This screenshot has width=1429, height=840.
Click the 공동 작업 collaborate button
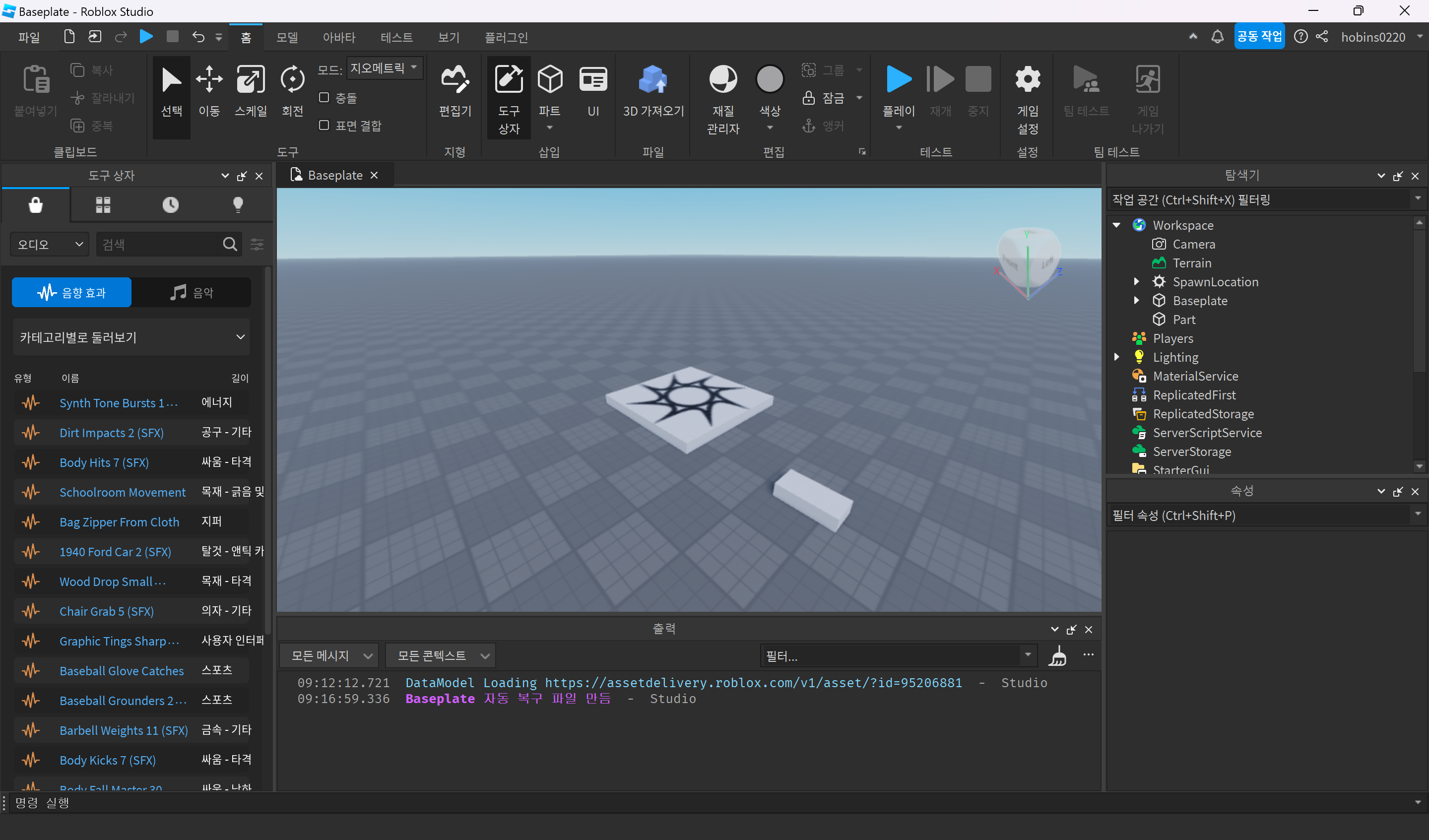click(1259, 36)
